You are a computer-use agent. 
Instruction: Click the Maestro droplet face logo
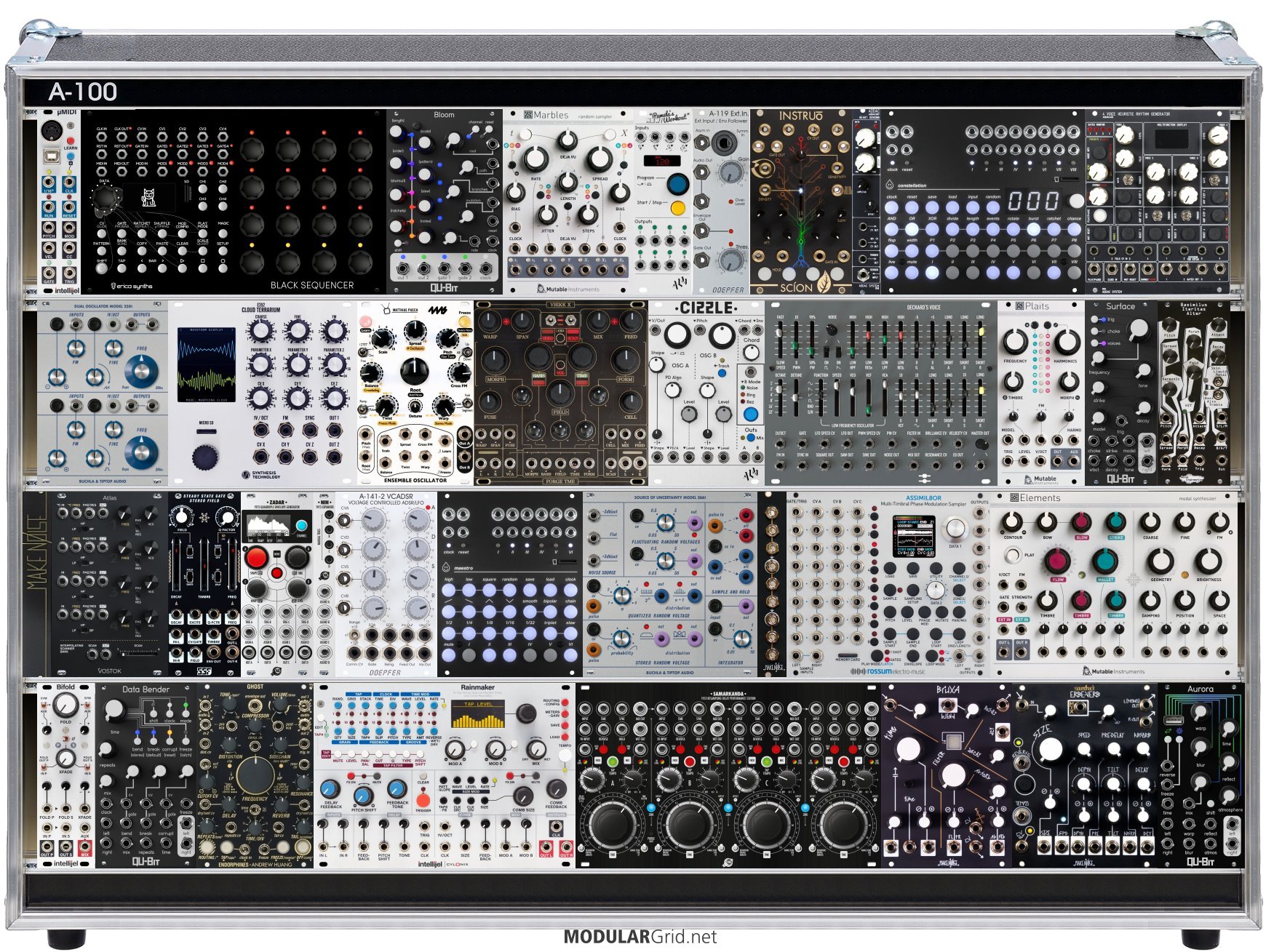click(x=447, y=567)
